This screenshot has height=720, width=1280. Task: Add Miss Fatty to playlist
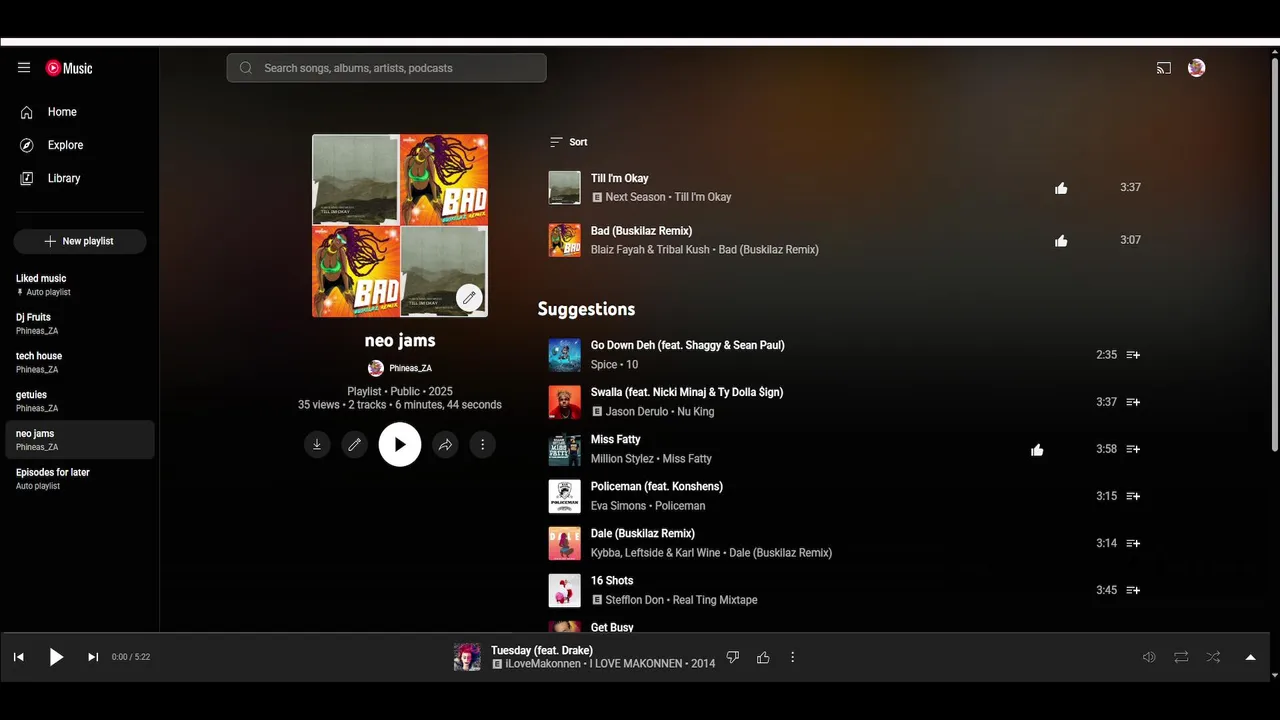click(x=1133, y=449)
